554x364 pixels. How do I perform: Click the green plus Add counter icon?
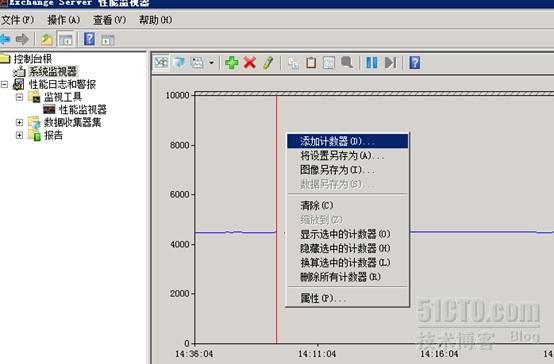(x=231, y=63)
